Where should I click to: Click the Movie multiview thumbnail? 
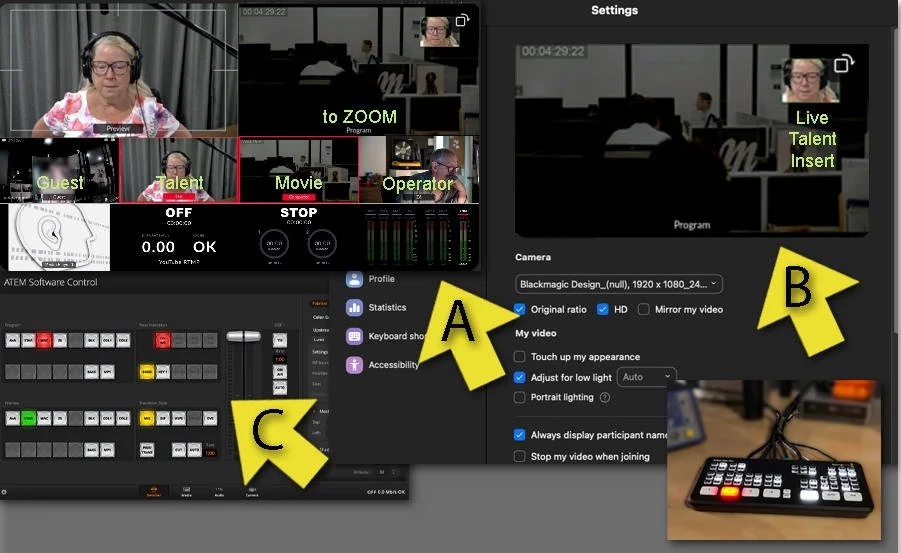pyautogui.click(x=299, y=170)
